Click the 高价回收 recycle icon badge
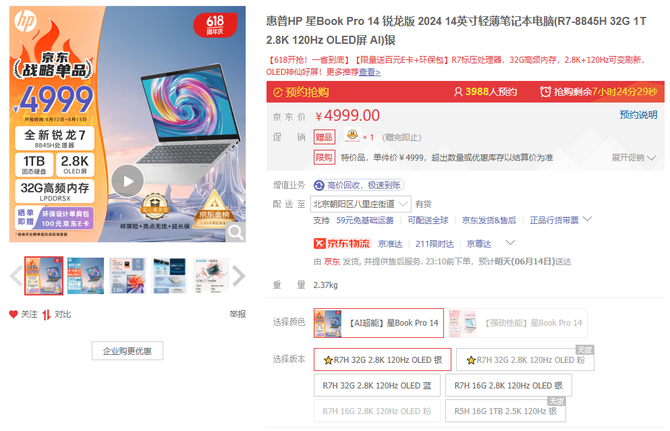The width and height of the screenshot is (670, 431). pyautogui.click(x=319, y=185)
